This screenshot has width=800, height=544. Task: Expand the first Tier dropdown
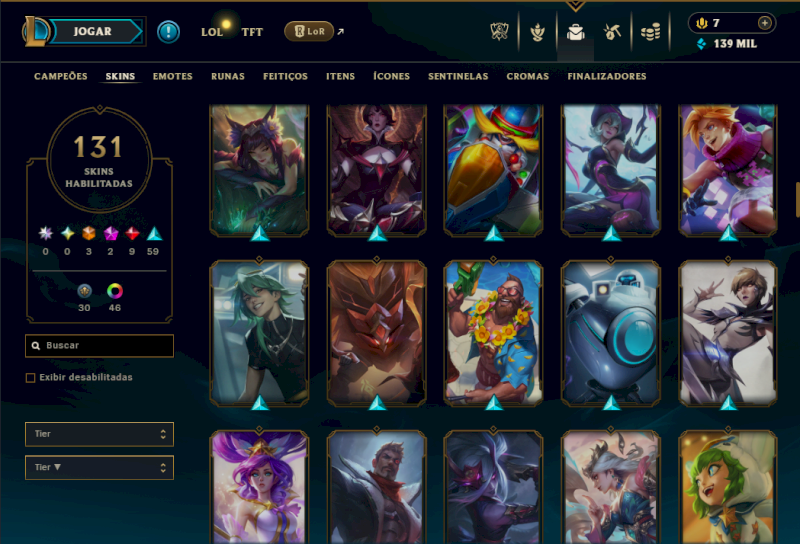pyautogui.click(x=99, y=434)
